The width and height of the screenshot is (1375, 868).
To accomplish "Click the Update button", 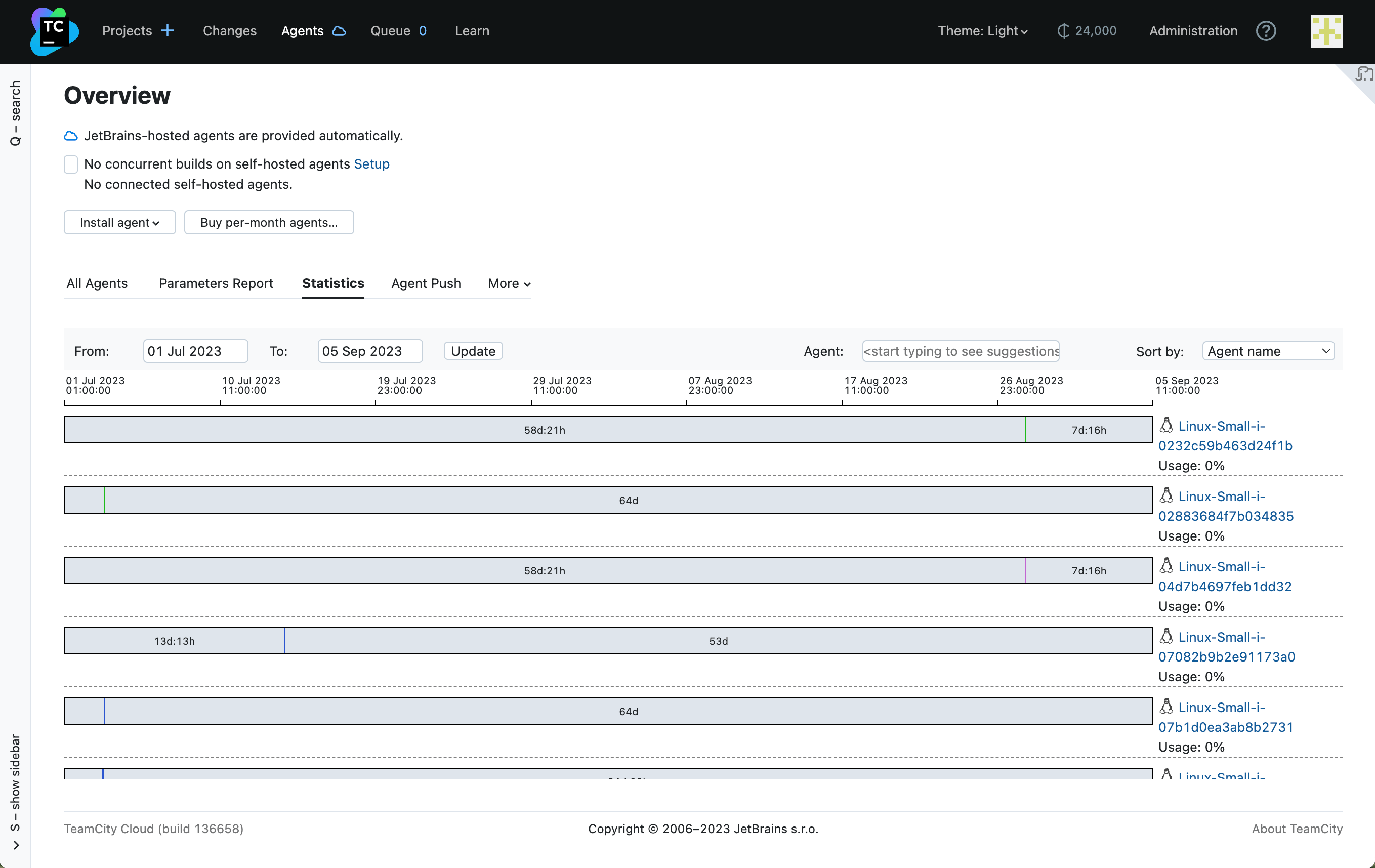I will pyautogui.click(x=473, y=351).
